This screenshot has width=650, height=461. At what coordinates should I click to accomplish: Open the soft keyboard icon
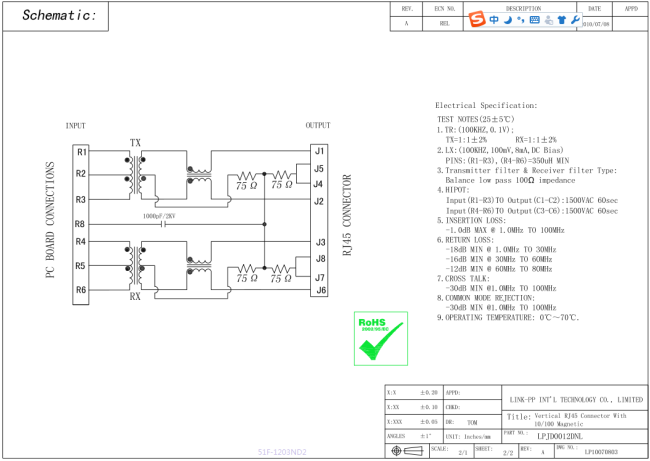534,19
